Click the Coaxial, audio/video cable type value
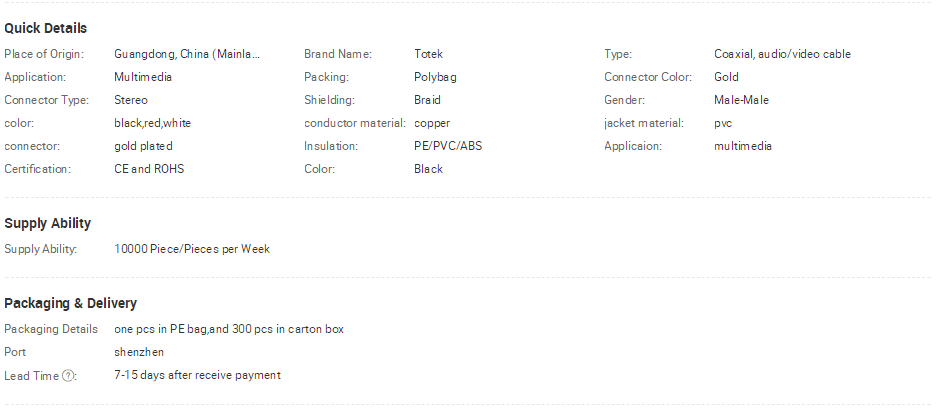Image resolution: width=936 pixels, height=408 pixels. (x=782, y=54)
